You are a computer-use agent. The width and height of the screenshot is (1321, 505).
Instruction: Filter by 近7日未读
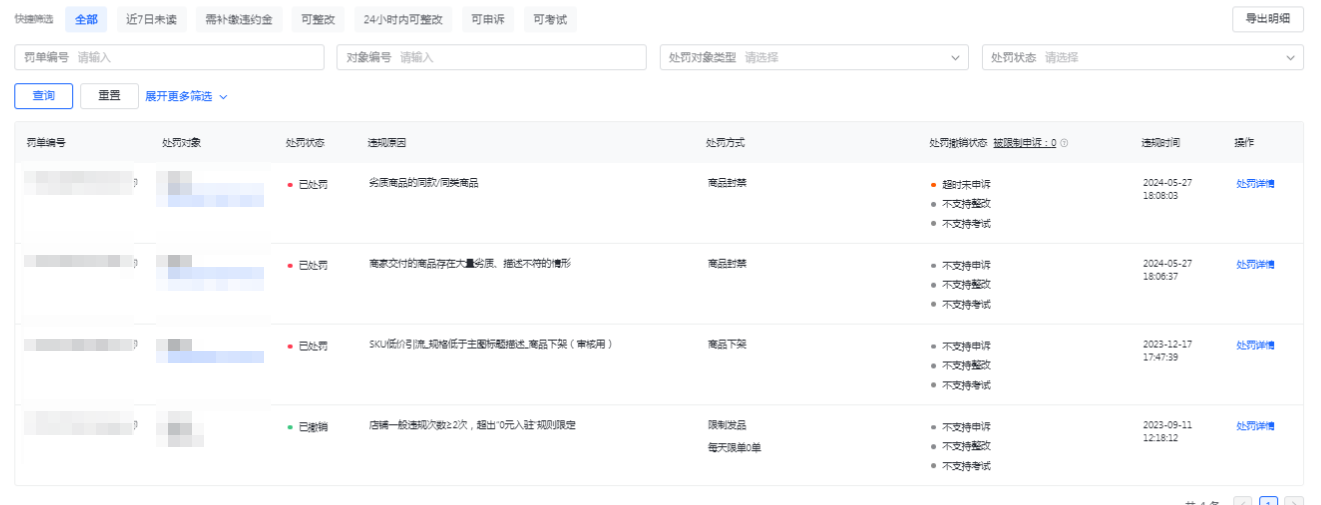point(150,19)
